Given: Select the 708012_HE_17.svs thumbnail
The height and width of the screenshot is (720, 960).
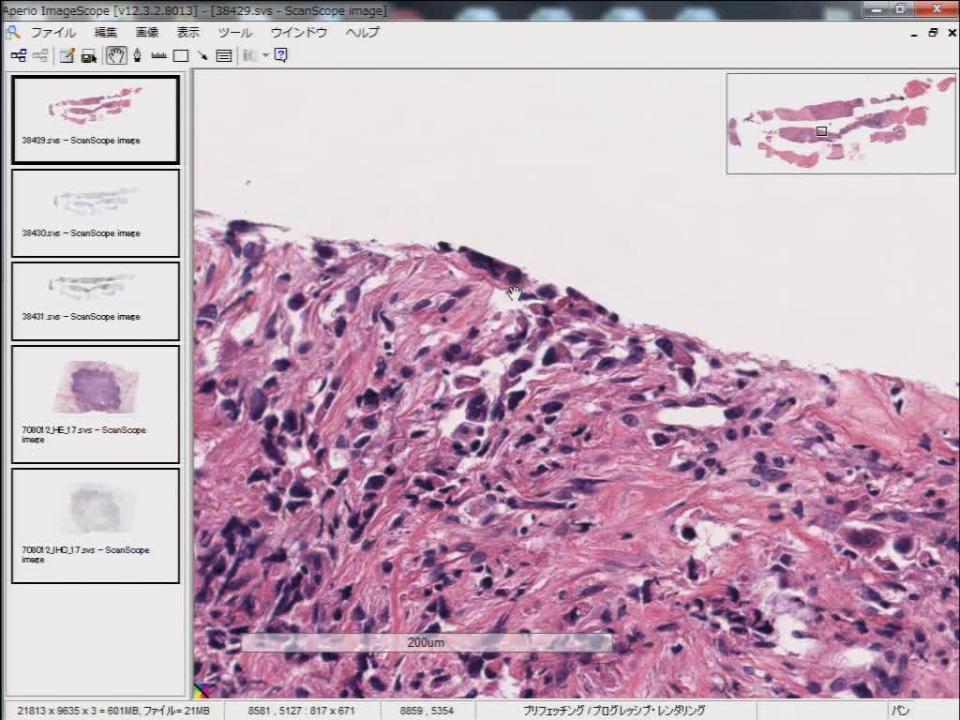Looking at the screenshot, I should pyautogui.click(x=95, y=403).
